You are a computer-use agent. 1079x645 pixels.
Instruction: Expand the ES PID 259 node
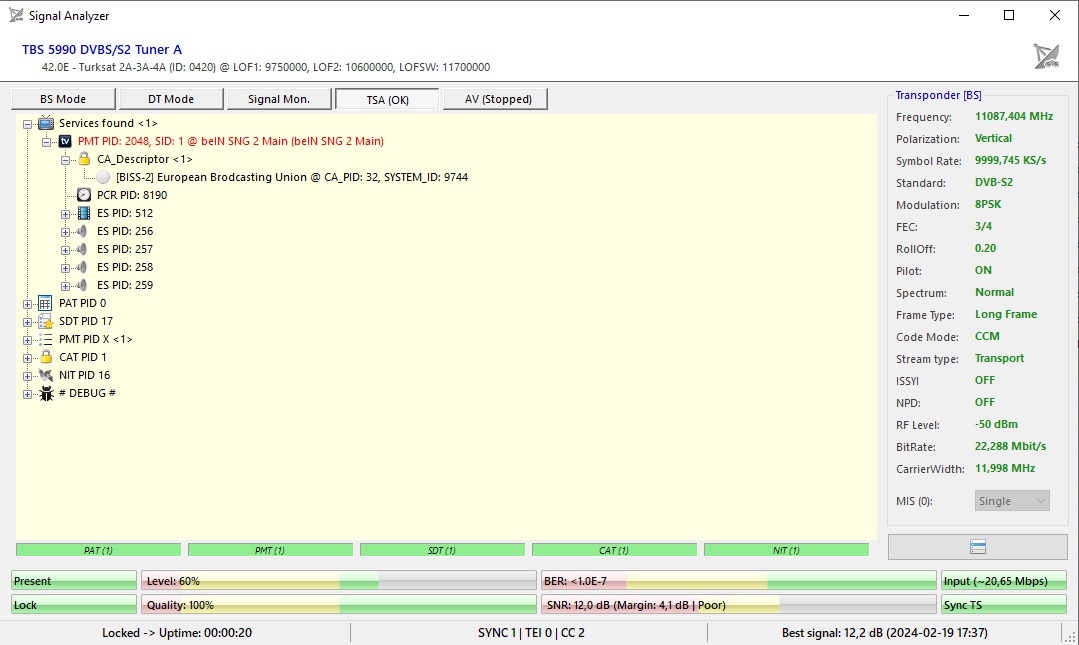[x=65, y=286]
